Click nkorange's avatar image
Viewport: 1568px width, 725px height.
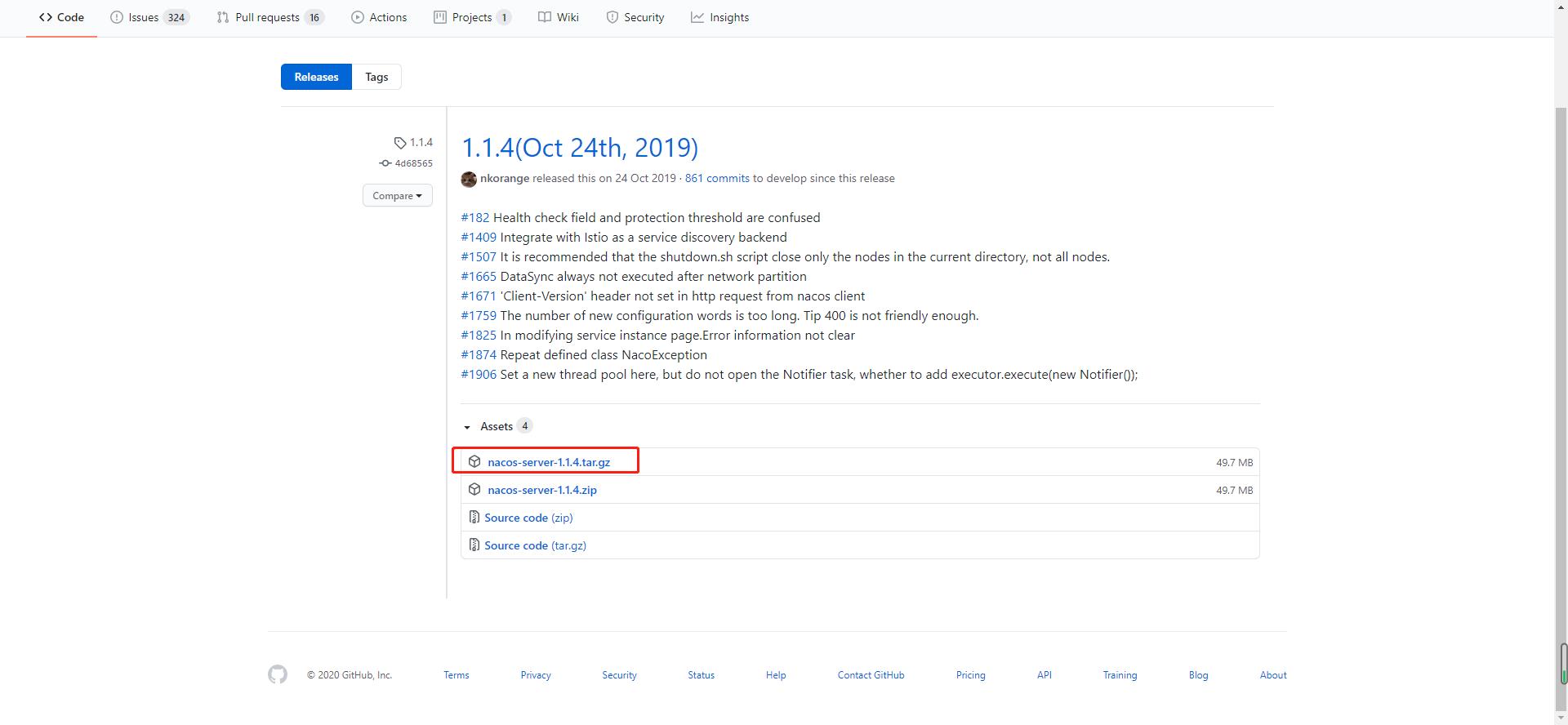click(x=469, y=179)
